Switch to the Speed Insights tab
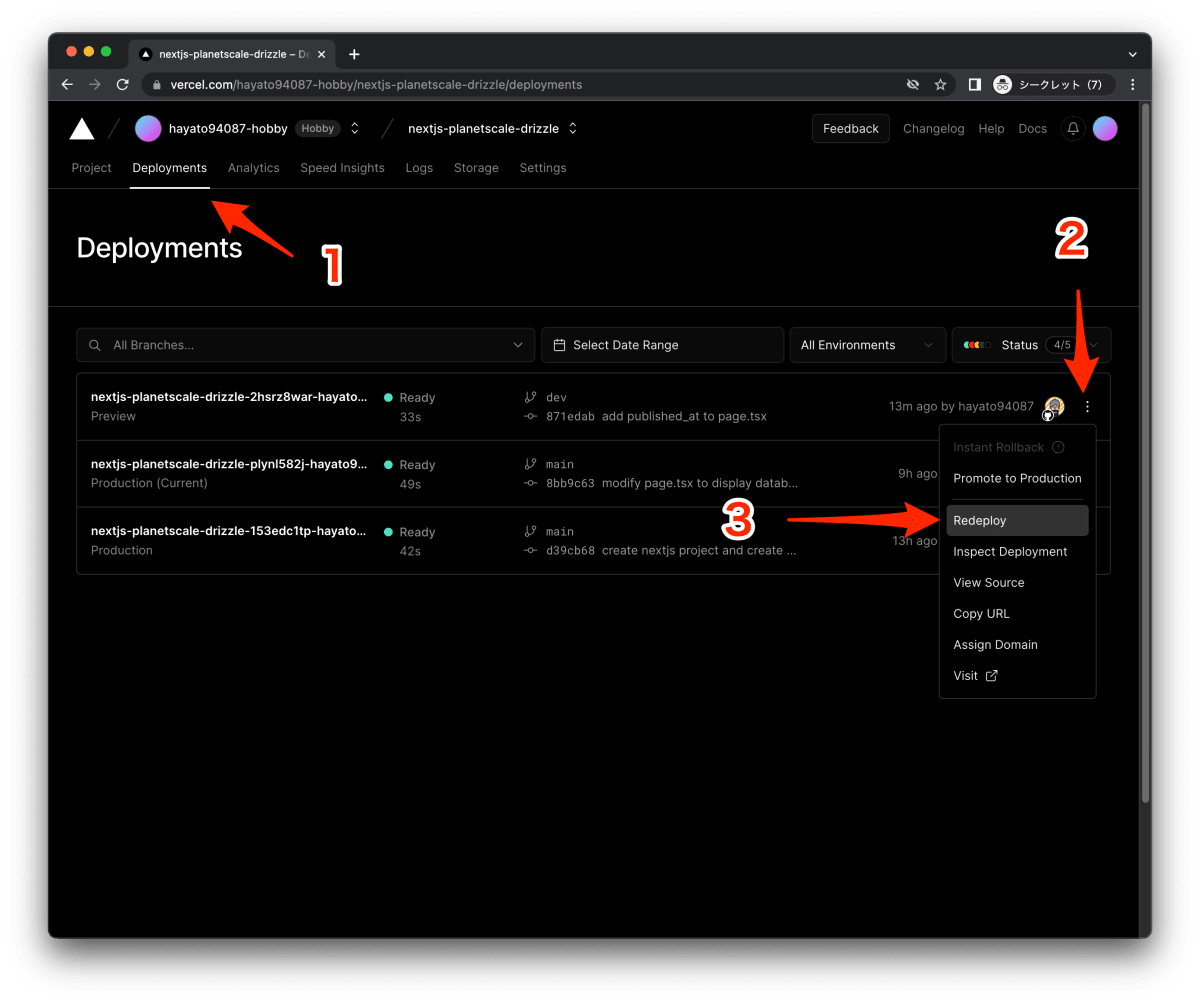 (x=343, y=168)
